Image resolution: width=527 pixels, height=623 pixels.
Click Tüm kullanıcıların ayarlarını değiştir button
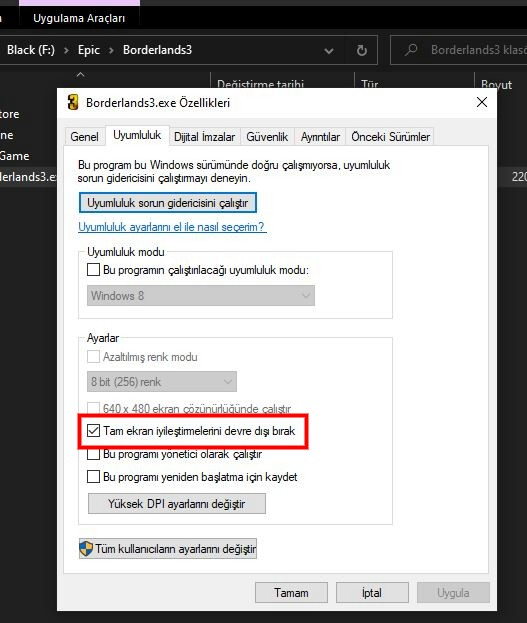[x=168, y=549]
